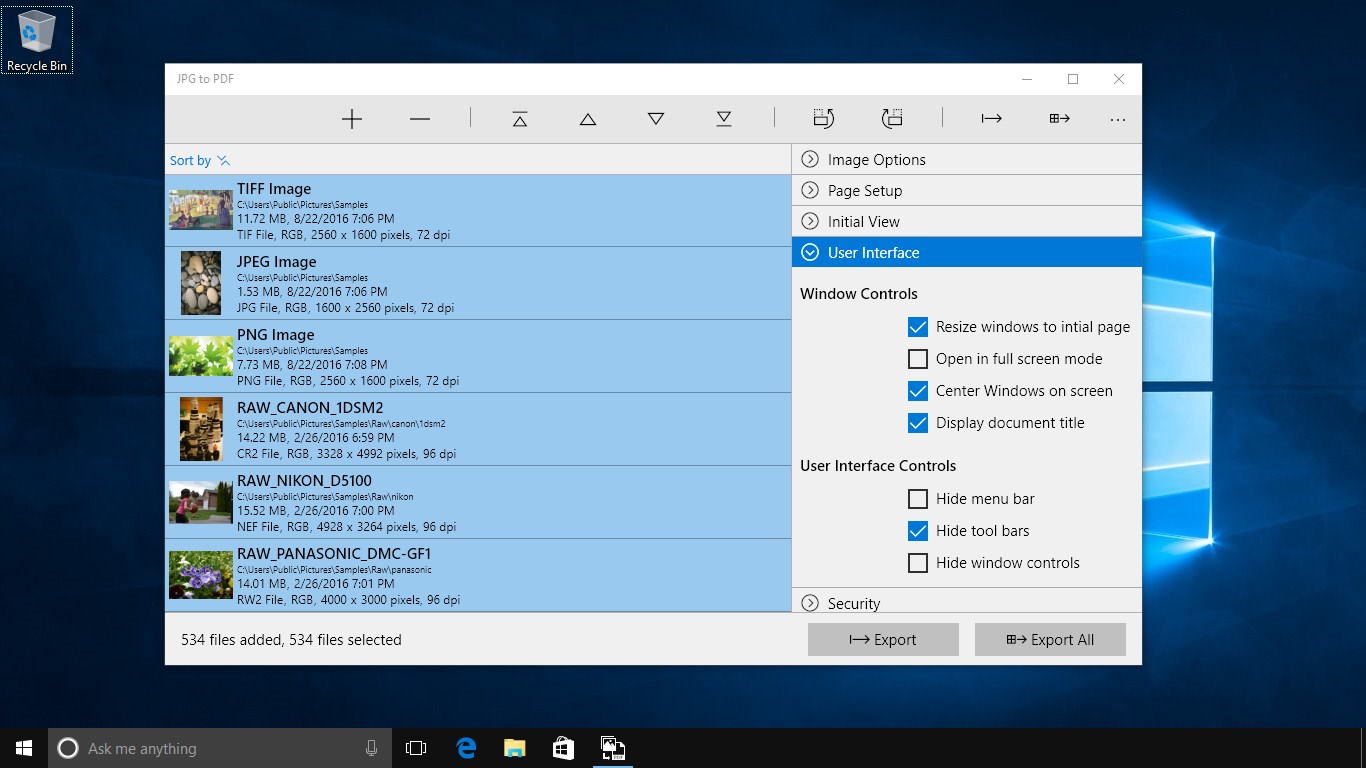The width and height of the screenshot is (1366, 768).
Task: Uncheck Resize windows to intial page
Action: (918, 327)
